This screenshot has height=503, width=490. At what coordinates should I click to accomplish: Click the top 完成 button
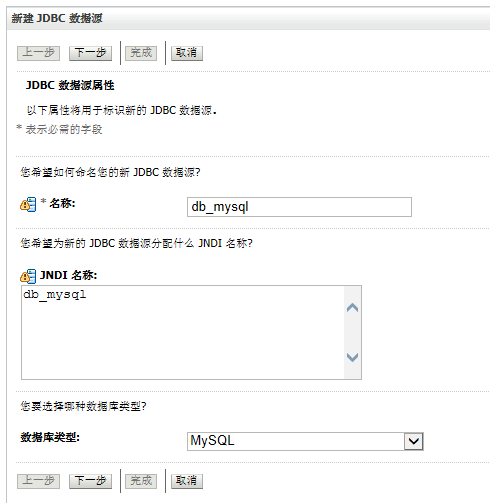pyautogui.click(x=141, y=53)
